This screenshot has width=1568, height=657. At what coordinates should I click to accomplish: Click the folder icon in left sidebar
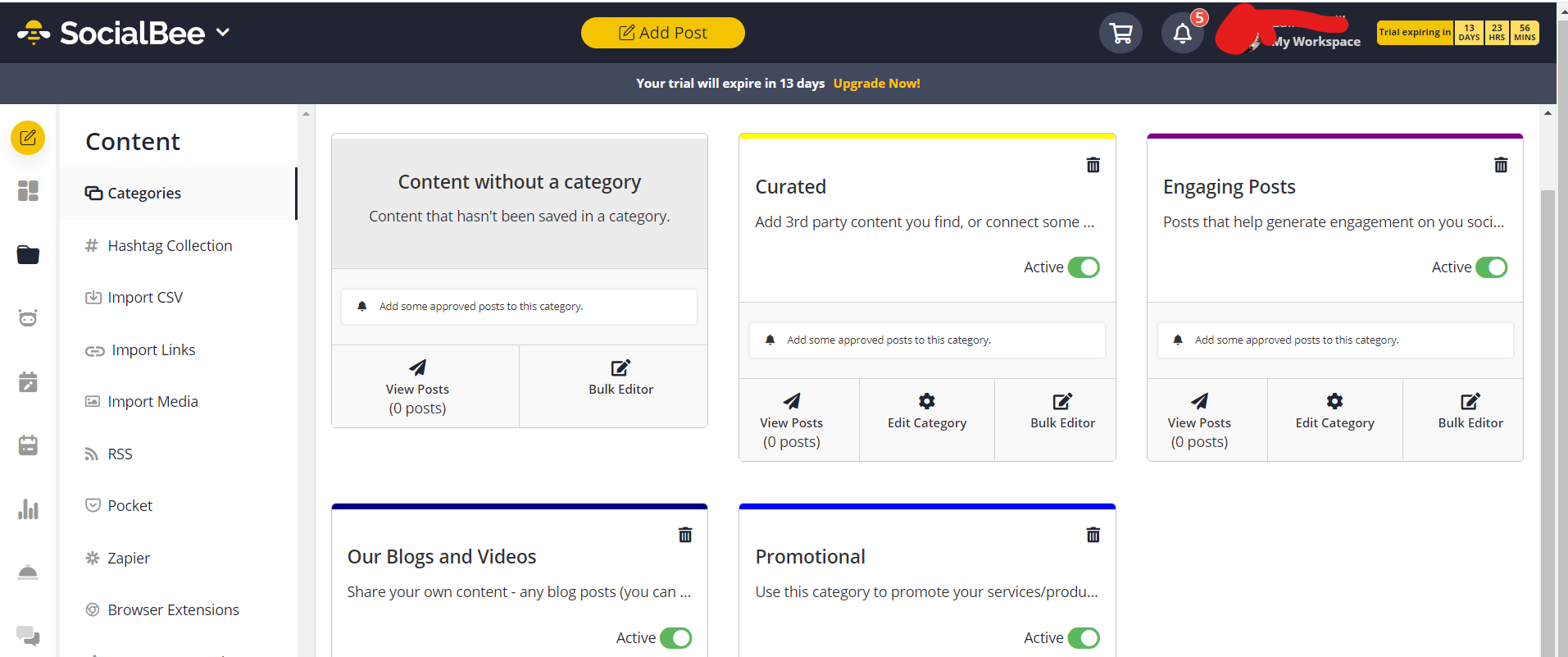(x=28, y=255)
